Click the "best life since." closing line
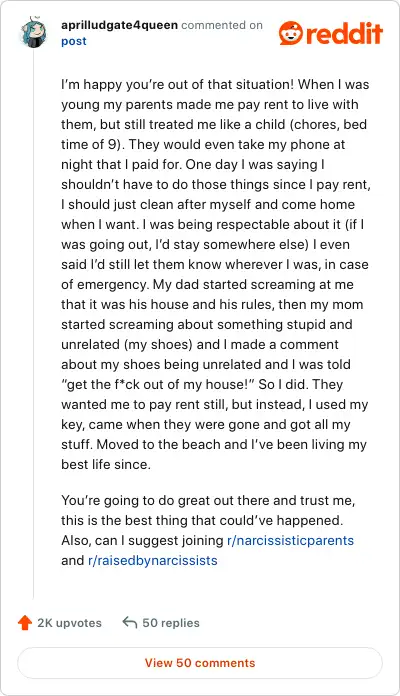 [x=106, y=464]
